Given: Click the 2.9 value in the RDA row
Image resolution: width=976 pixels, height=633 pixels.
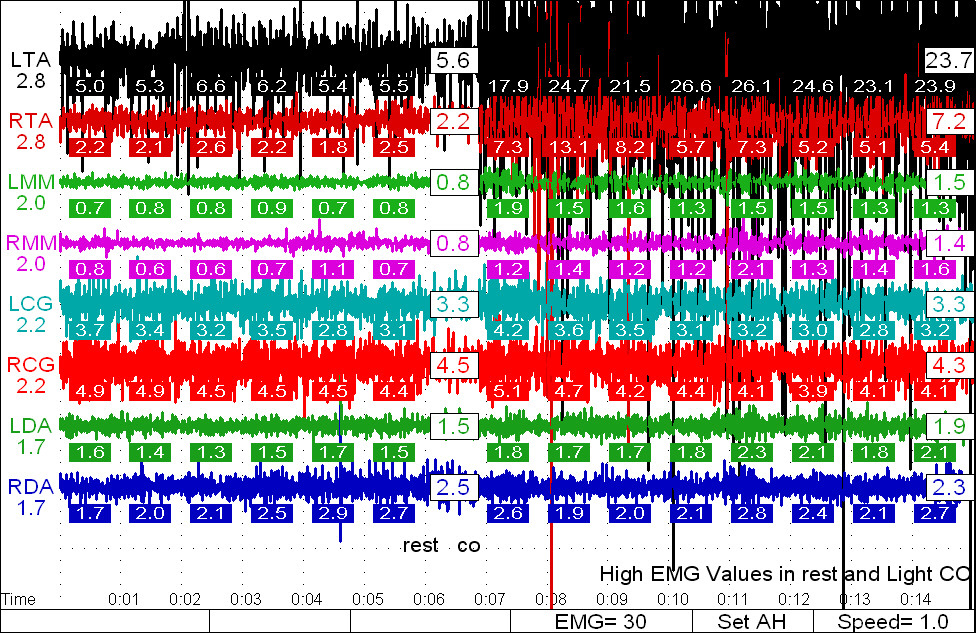Looking at the screenshot, I should pos(333,513).
